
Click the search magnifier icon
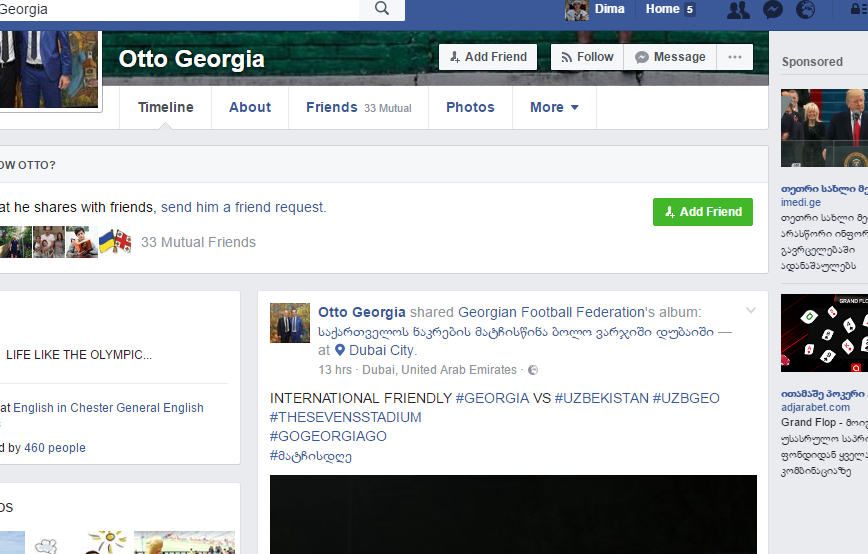pyautogui.click(x=382, y=8)
